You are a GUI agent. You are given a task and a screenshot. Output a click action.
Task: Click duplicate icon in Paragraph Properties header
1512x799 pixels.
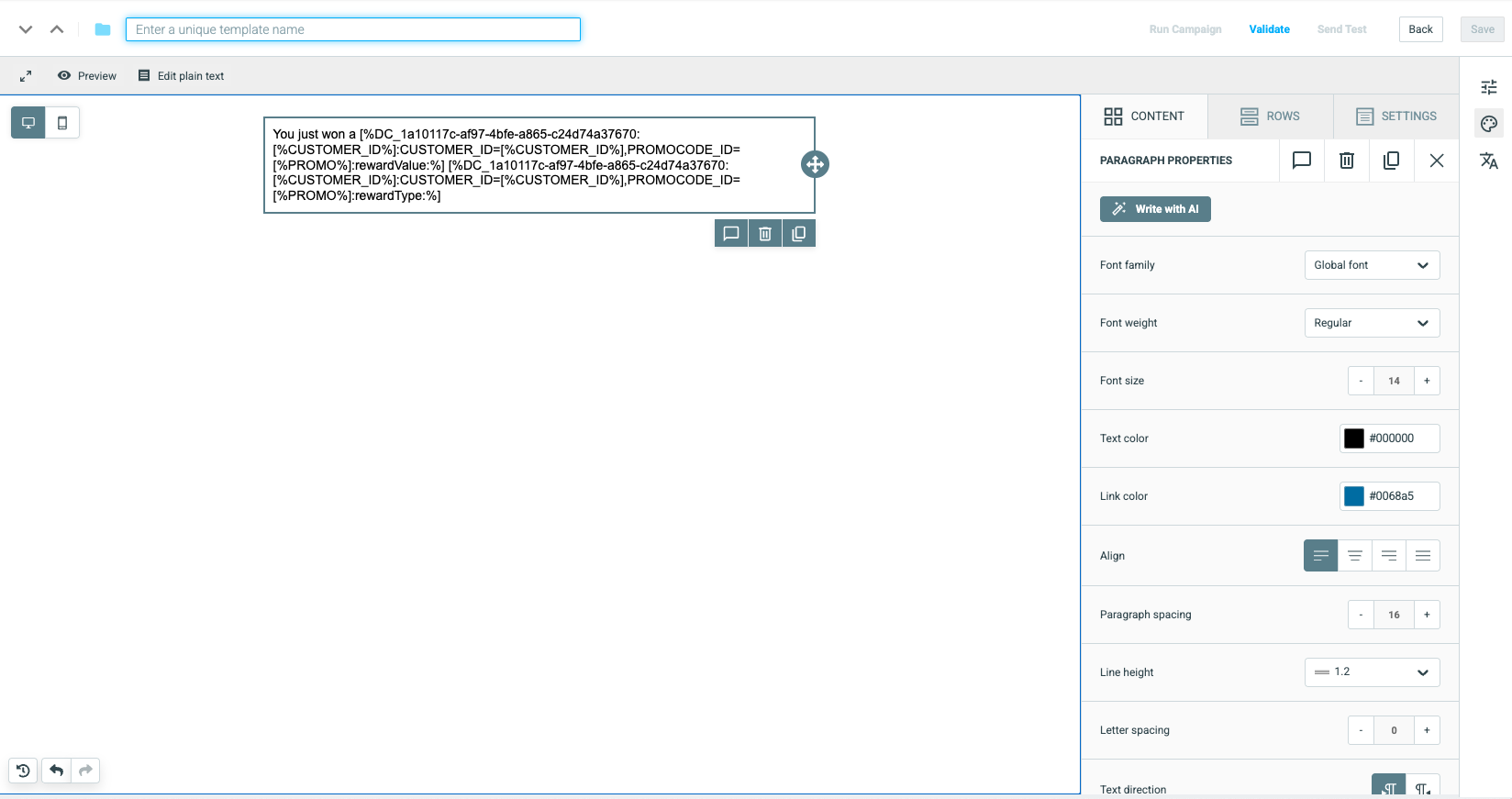click(1392, 161)
